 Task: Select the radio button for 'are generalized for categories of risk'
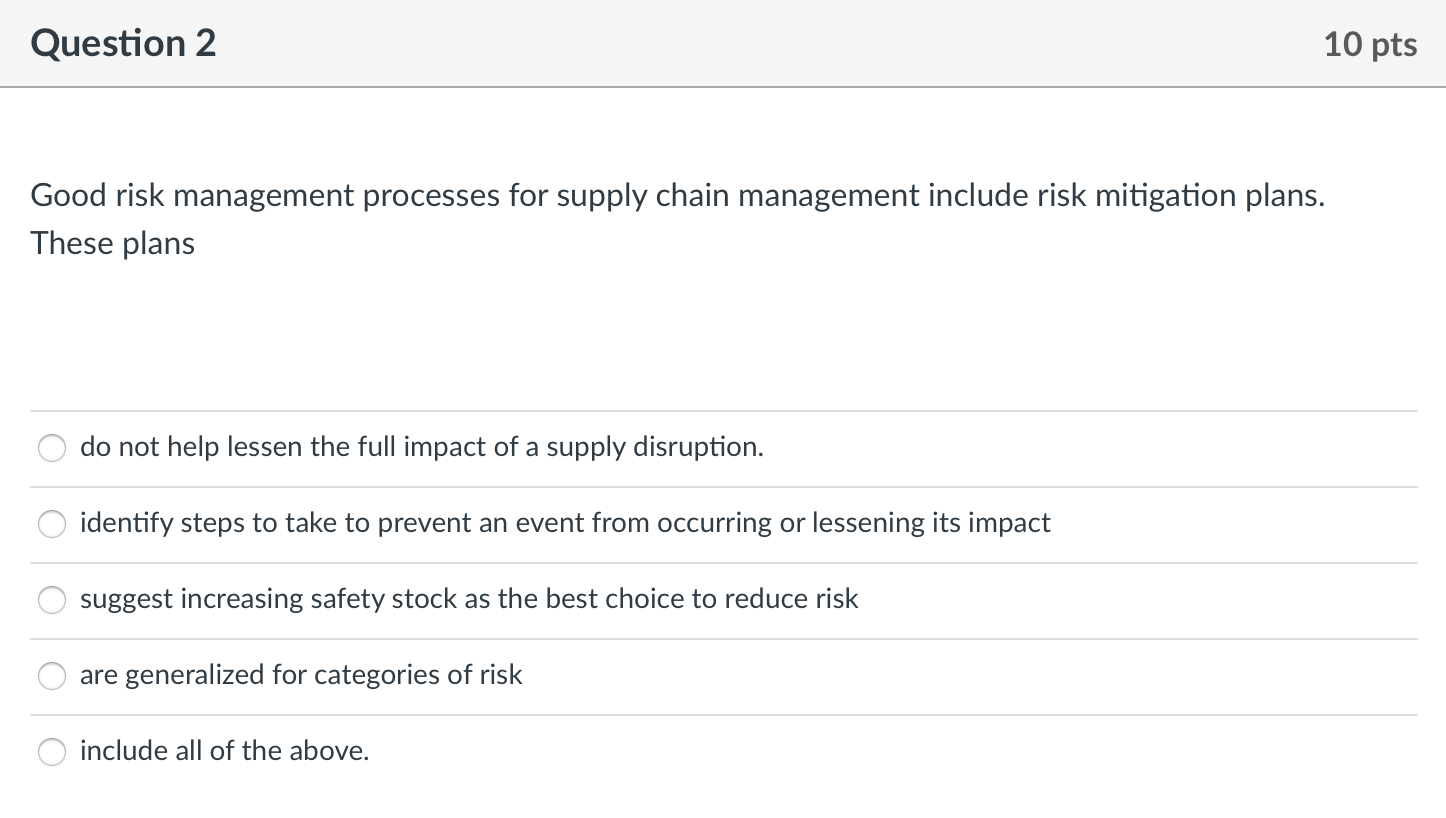(52, 676)
